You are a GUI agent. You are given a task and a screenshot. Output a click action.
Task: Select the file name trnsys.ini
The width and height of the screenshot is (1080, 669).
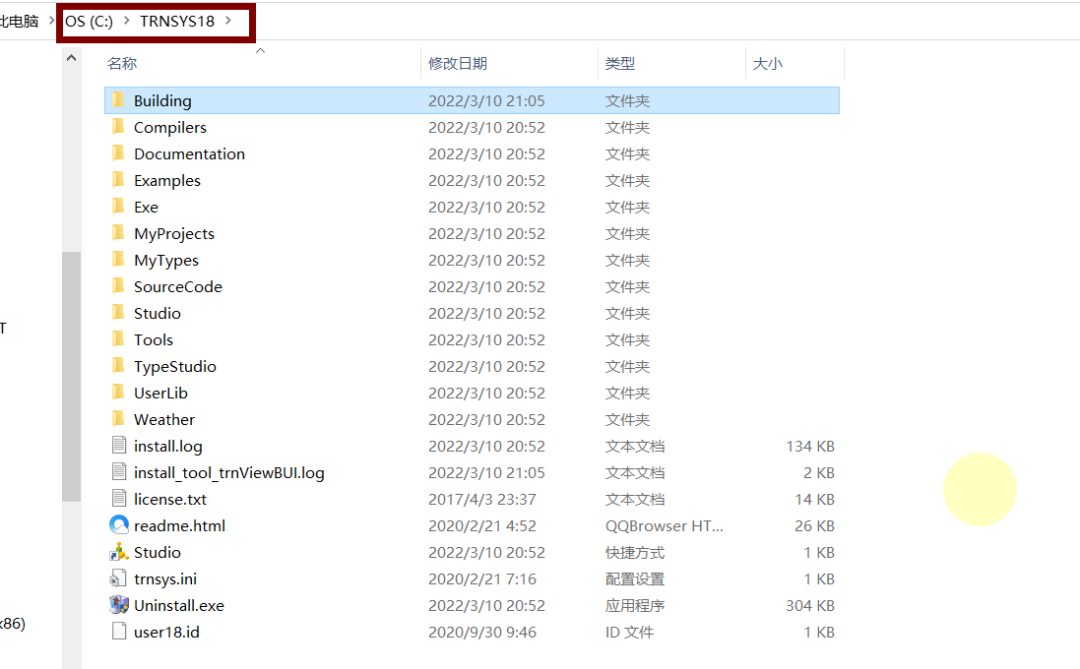pos(165,579)
